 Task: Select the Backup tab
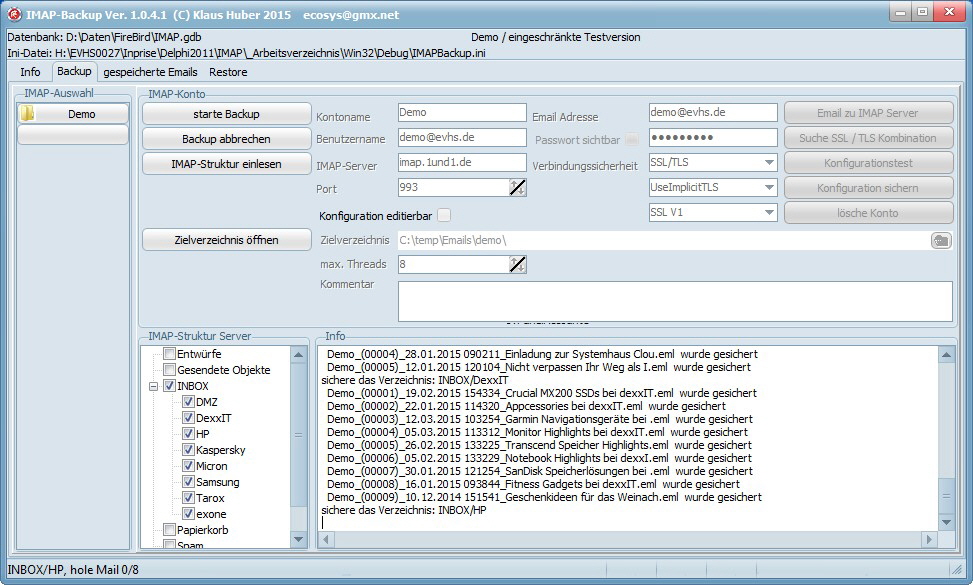(x=74, y=71)
